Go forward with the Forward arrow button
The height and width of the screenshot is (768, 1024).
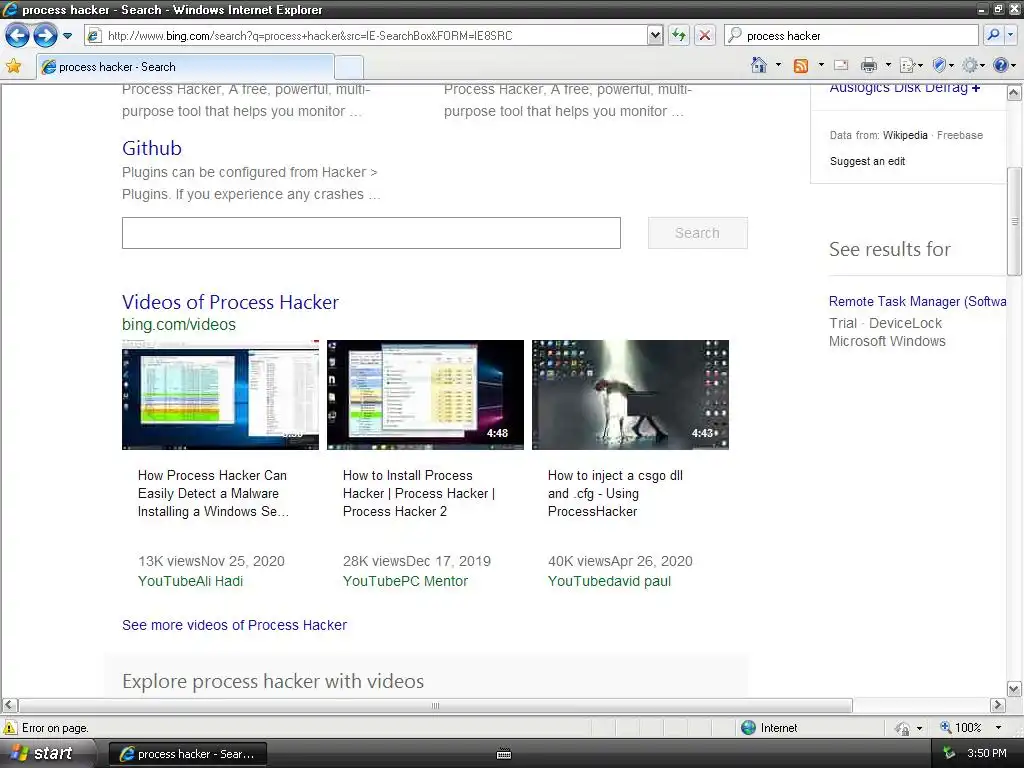[45, 35]
